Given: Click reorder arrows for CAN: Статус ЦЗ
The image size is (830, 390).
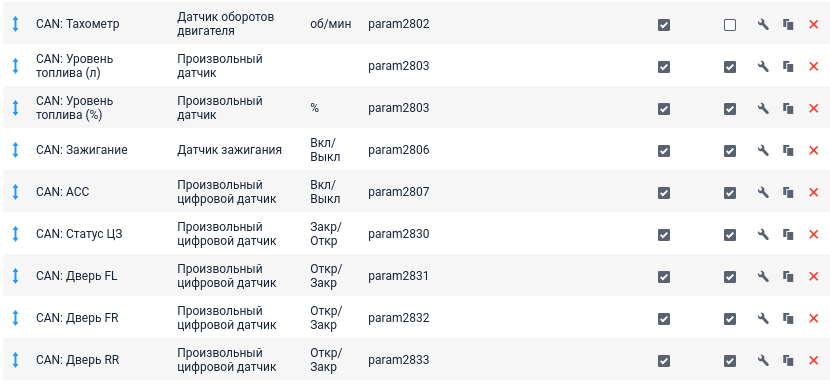Looking at the screenshot, I should [x=15, y=234].
